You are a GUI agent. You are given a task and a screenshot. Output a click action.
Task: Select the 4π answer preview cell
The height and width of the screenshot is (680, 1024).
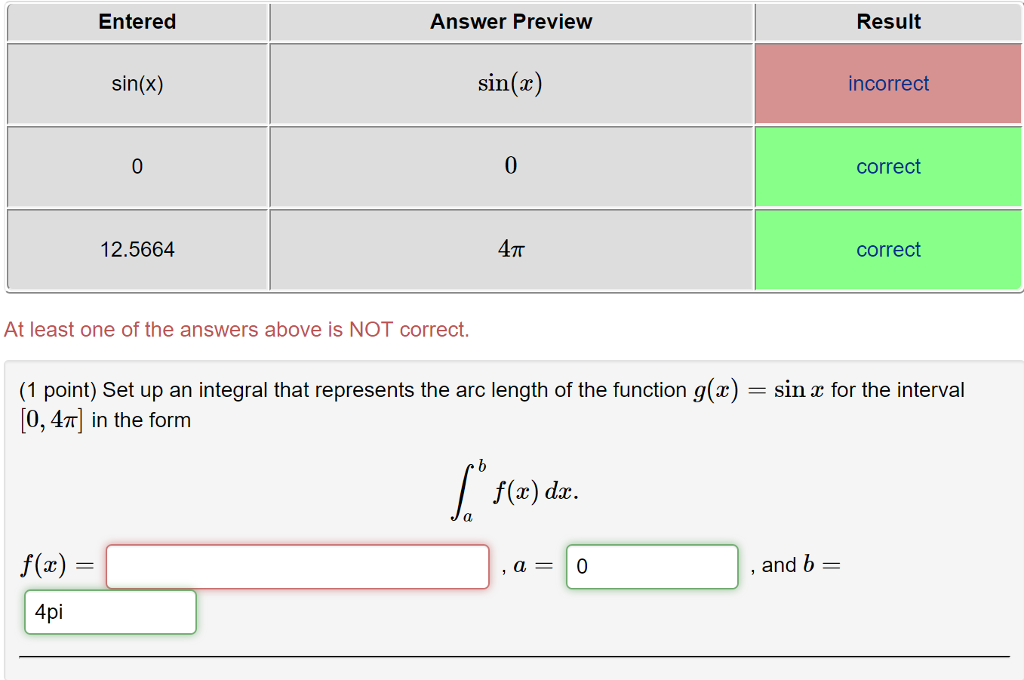(511, 249)
